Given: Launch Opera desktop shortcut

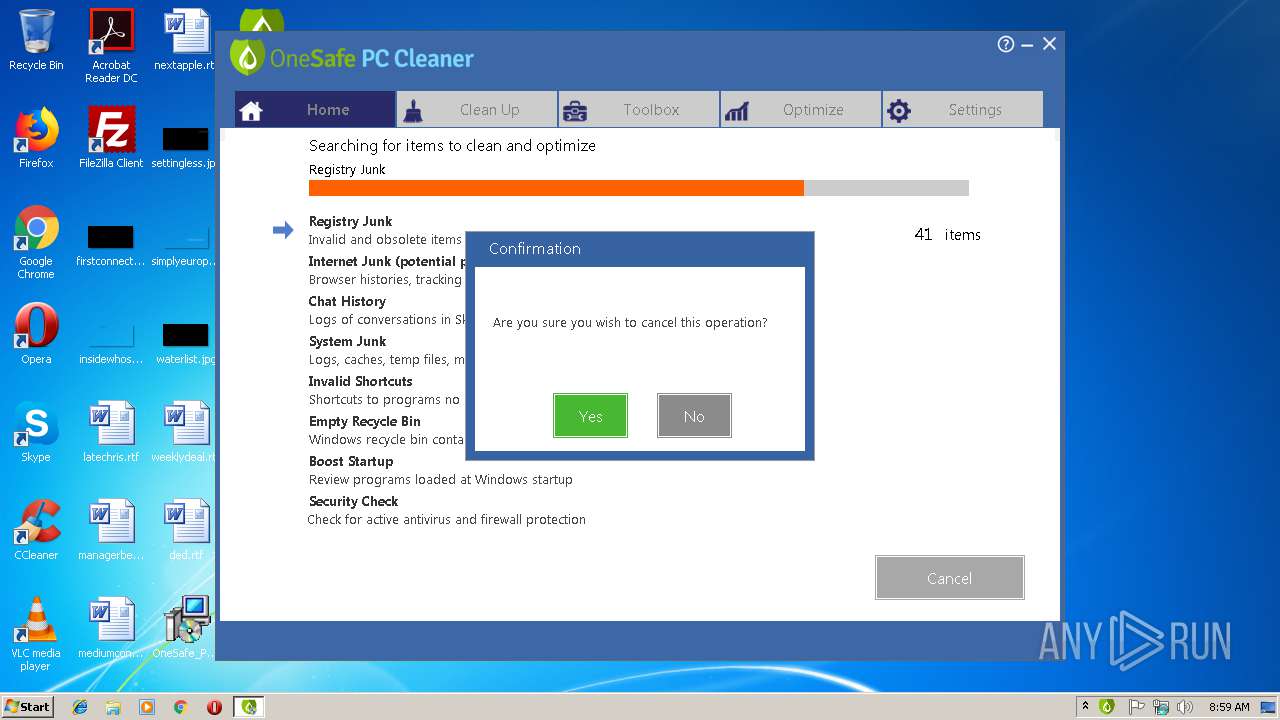Looking at the screenshot, I should tap(36, 334).
